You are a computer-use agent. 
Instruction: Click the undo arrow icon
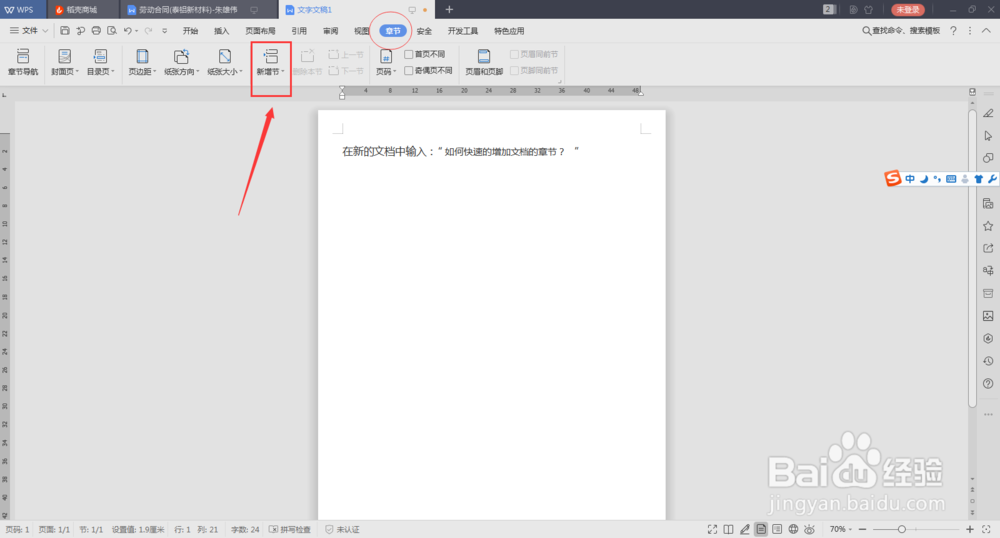coord(128,31)
